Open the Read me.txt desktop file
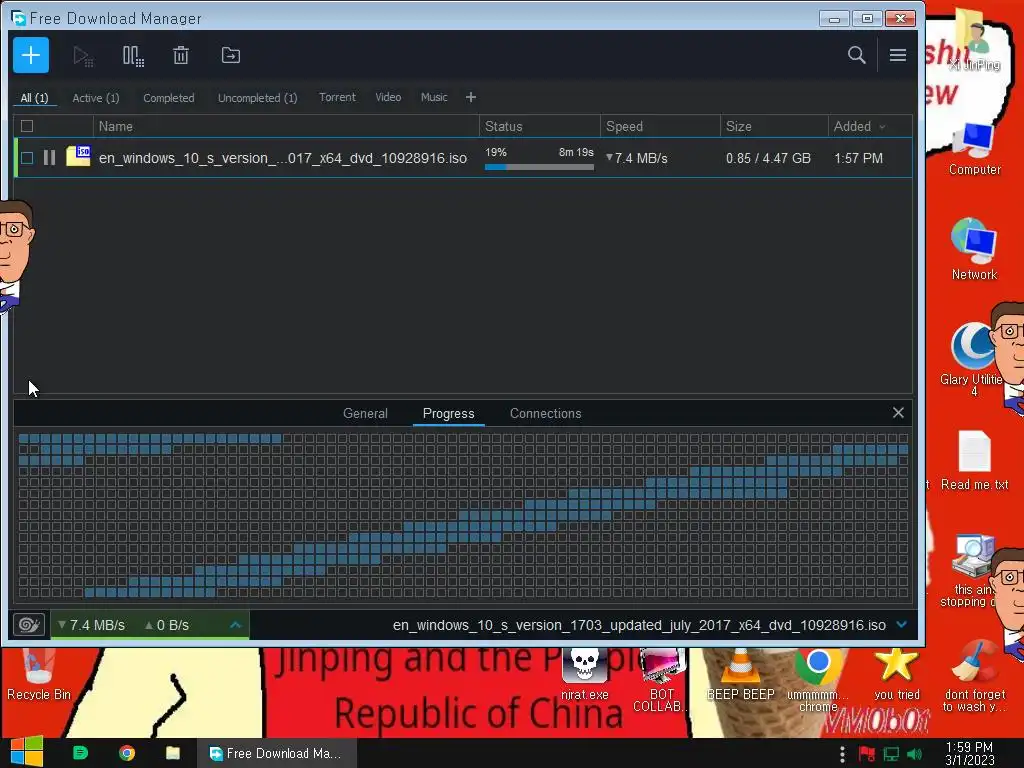The width and height of the screenshot is (1024, 768). coord(974,460)
